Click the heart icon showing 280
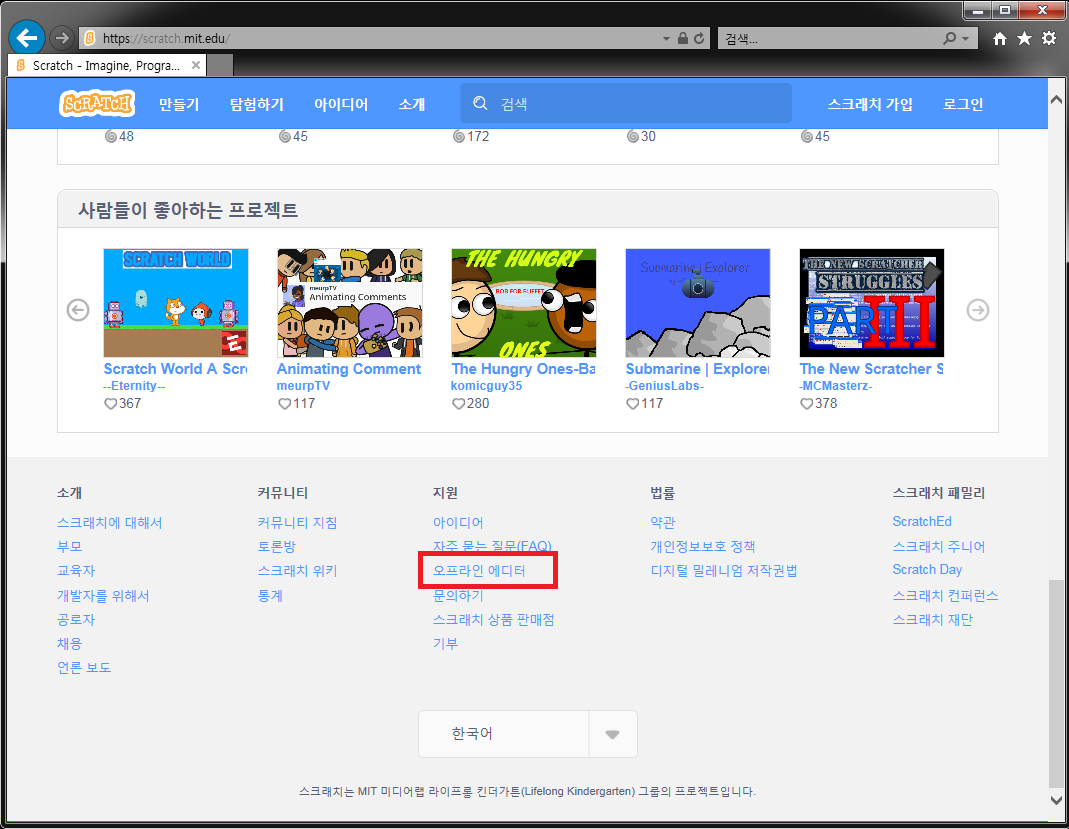Viewport: 1069px width, 829px height. point(458,404)
